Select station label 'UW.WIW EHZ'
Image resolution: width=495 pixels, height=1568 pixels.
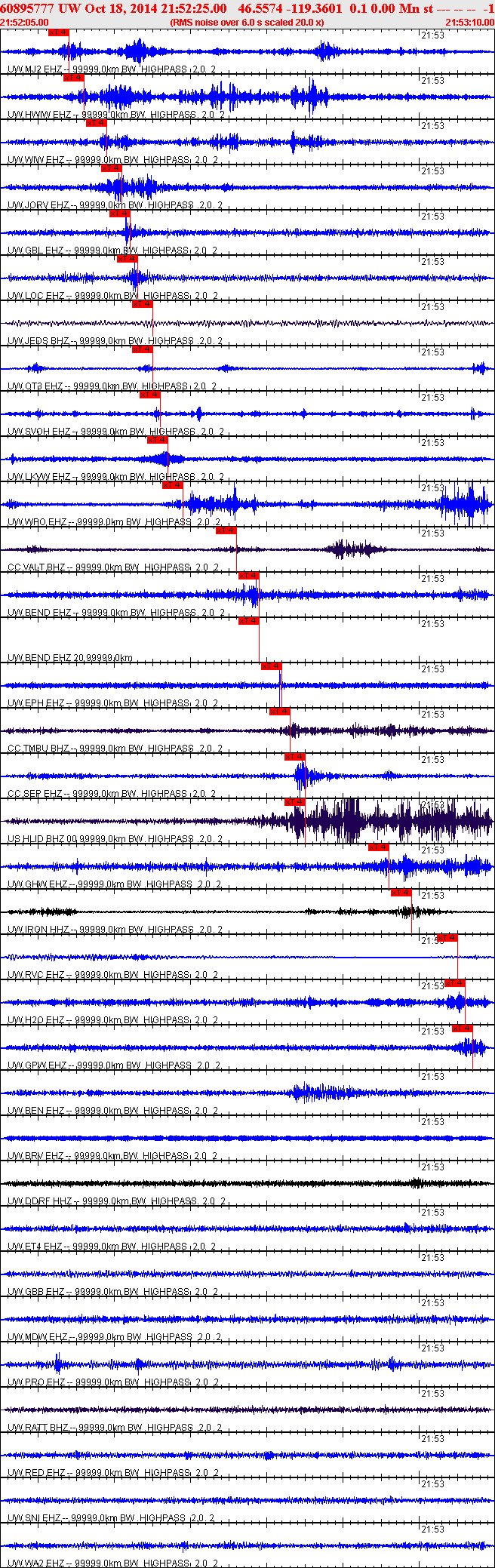coord(35,160)
